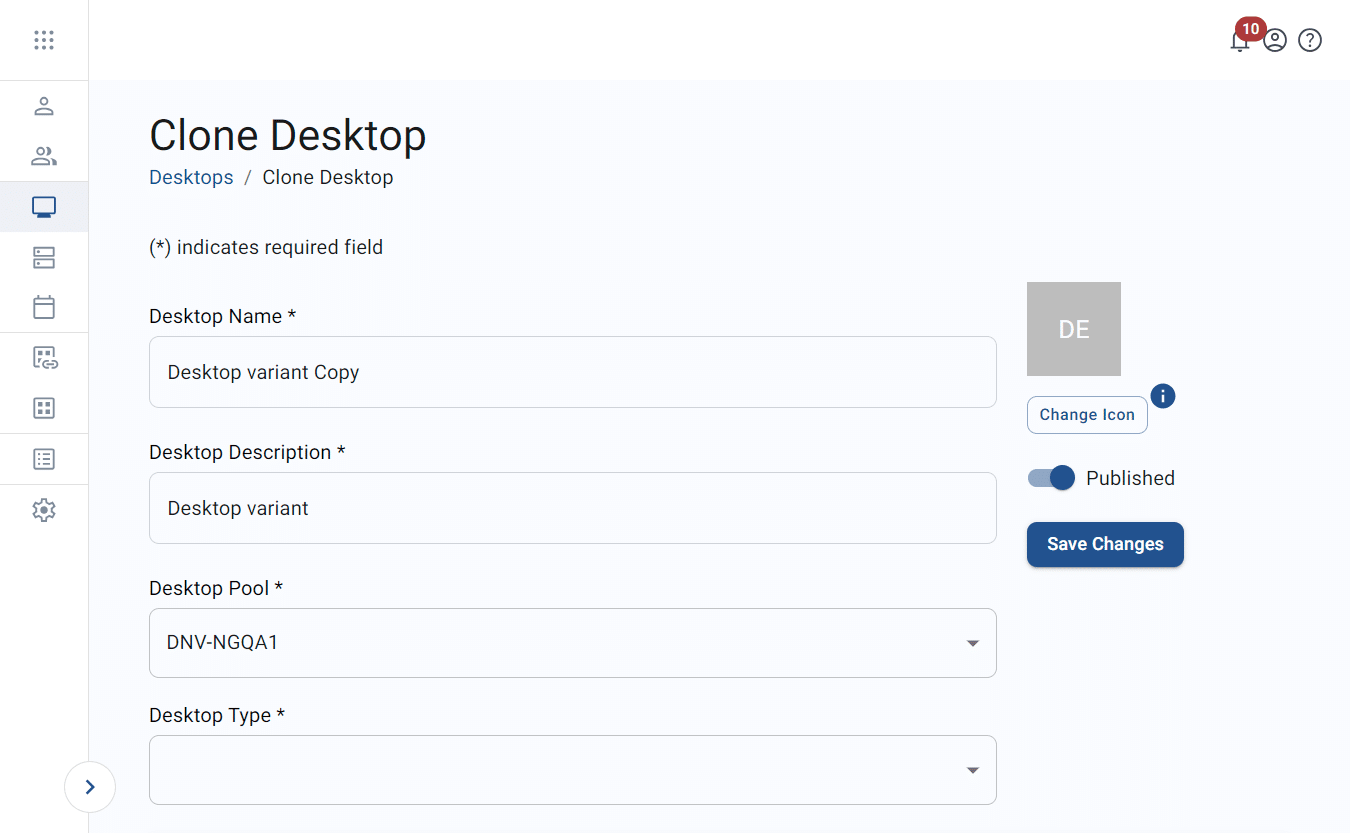Click the DE desktop icon thumbnail
Viewport: 1350px width, 833px height.
[x=1074, y=329]
